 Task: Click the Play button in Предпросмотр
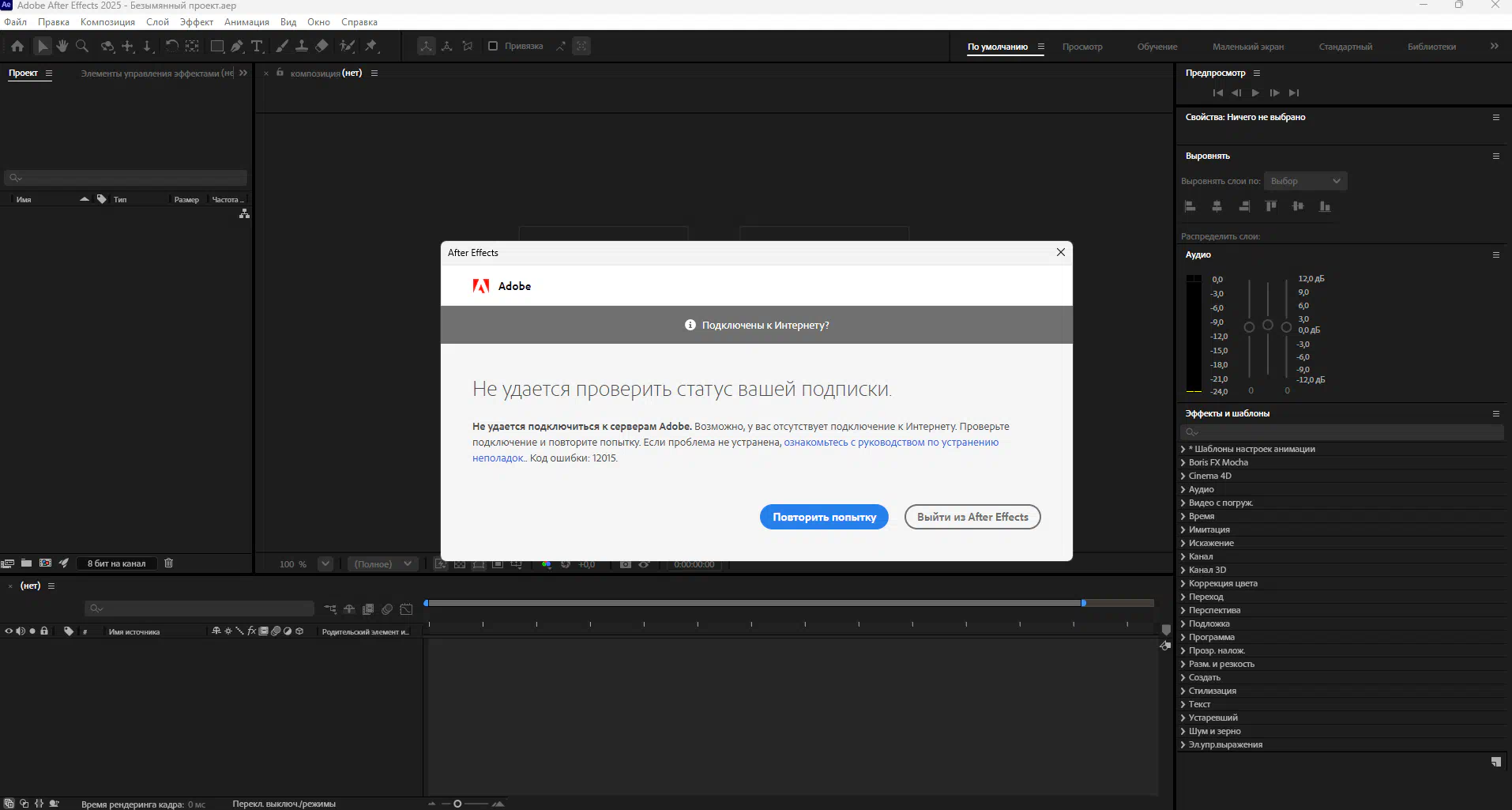coord(1255,93)
